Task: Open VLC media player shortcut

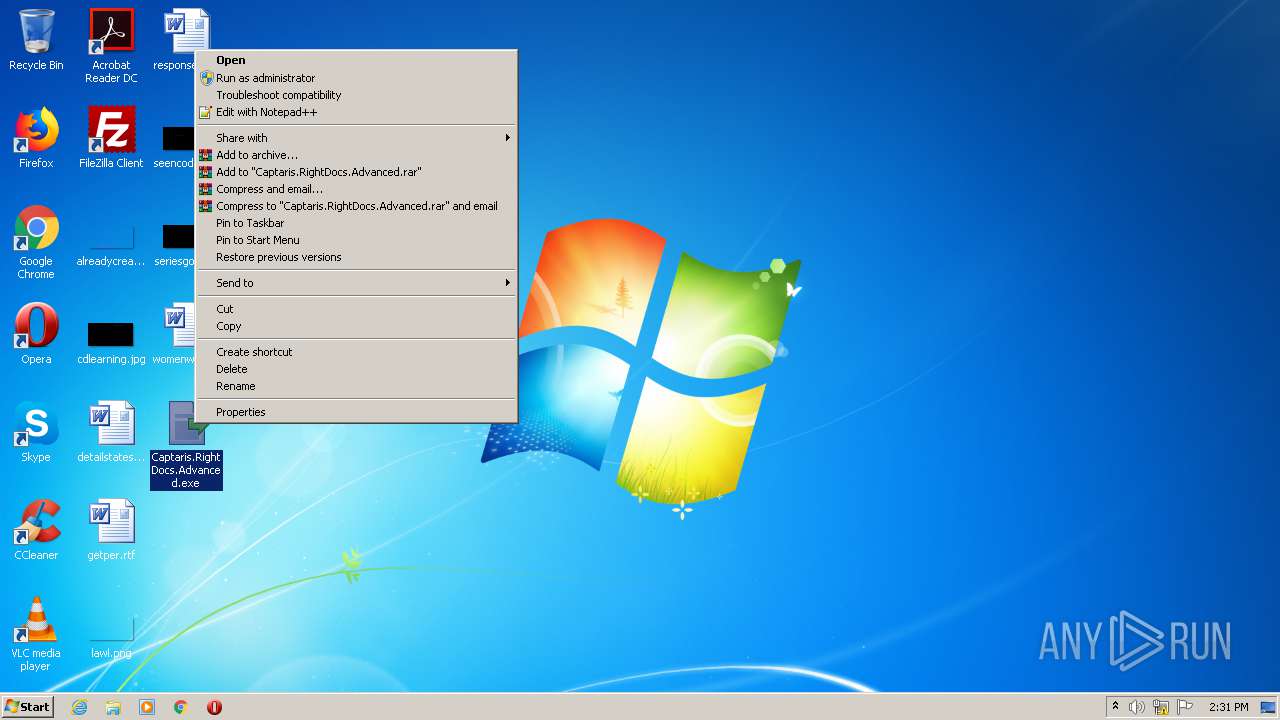Action: pos(36,634)
